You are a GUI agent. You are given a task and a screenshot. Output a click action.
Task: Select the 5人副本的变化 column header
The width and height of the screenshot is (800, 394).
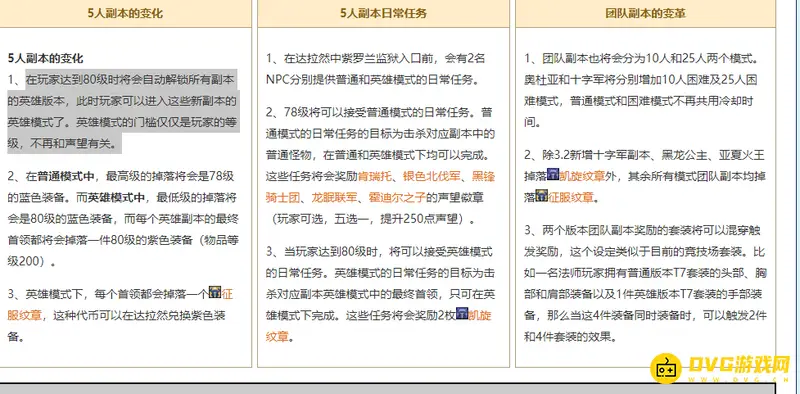[x=125, y=13]
